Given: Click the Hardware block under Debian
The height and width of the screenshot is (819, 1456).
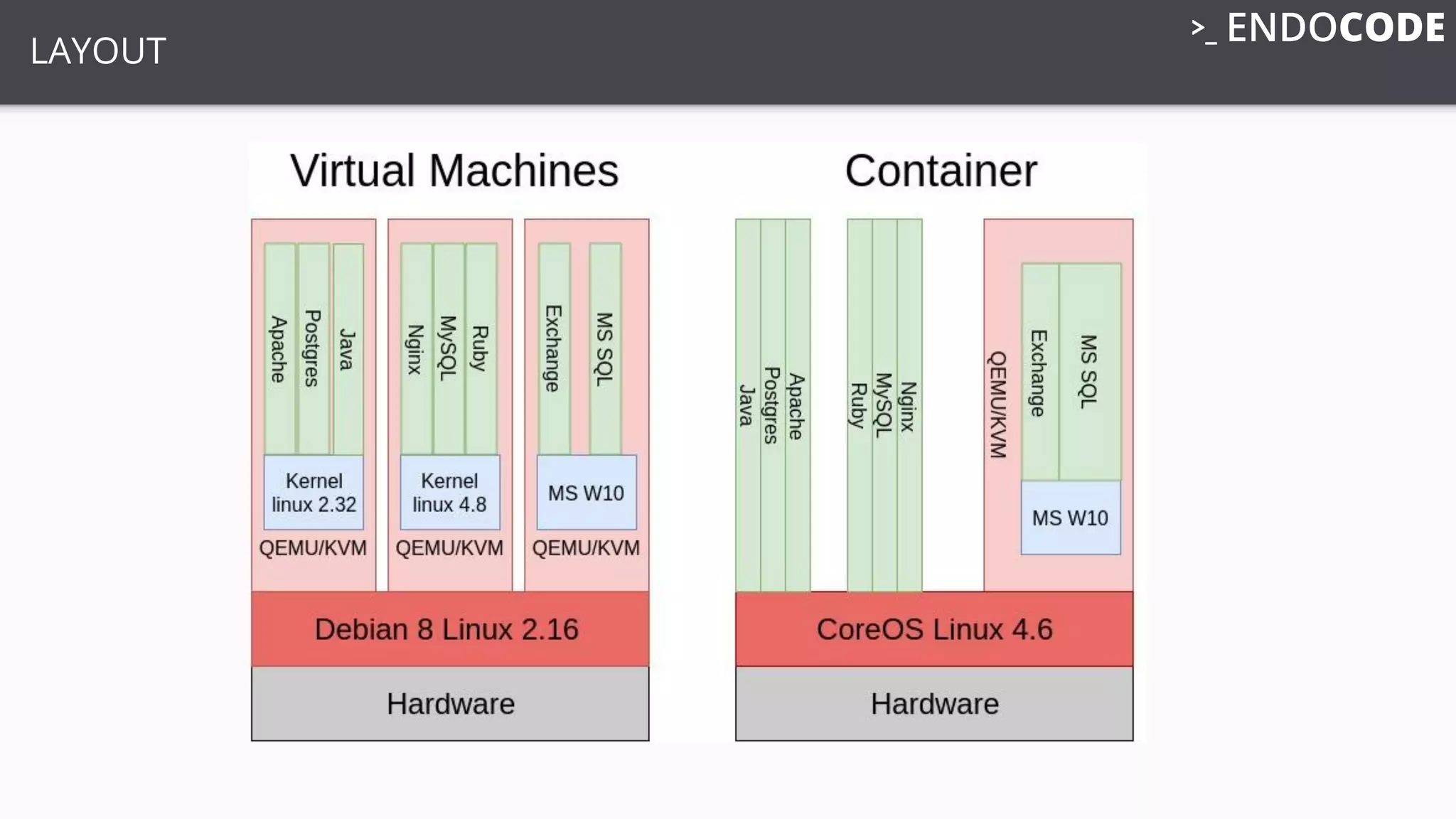Looking at the screenshot, I should coord(449,704).
